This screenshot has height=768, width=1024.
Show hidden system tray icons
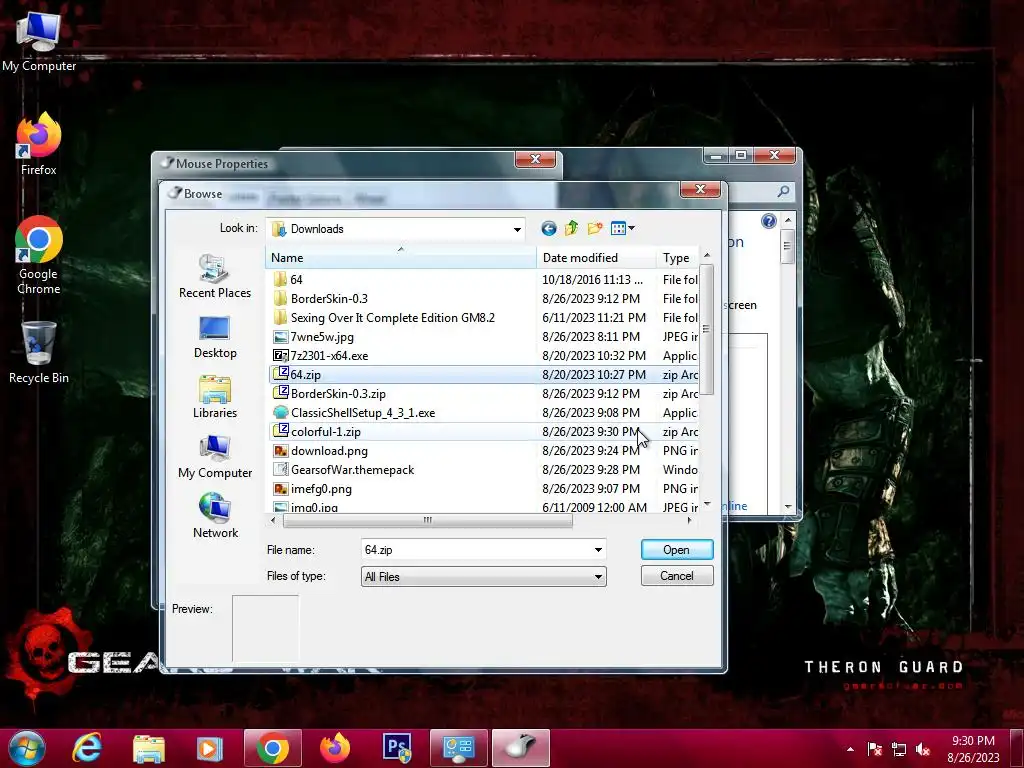(850, 750)
